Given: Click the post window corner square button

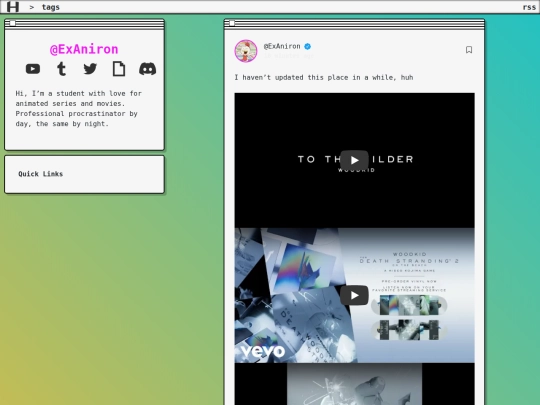Looking at the screenshot, I should click(232, 23).
